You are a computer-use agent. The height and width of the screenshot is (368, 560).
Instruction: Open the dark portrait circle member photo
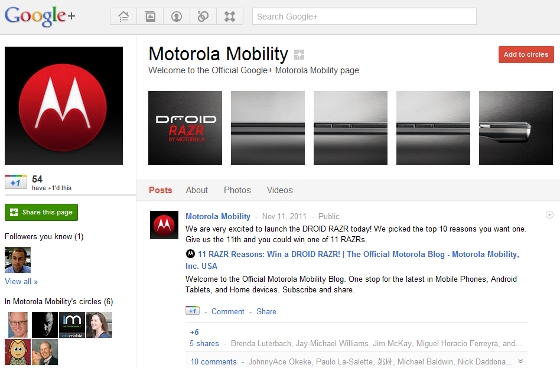pyautogui.click(x=45, y=325)
